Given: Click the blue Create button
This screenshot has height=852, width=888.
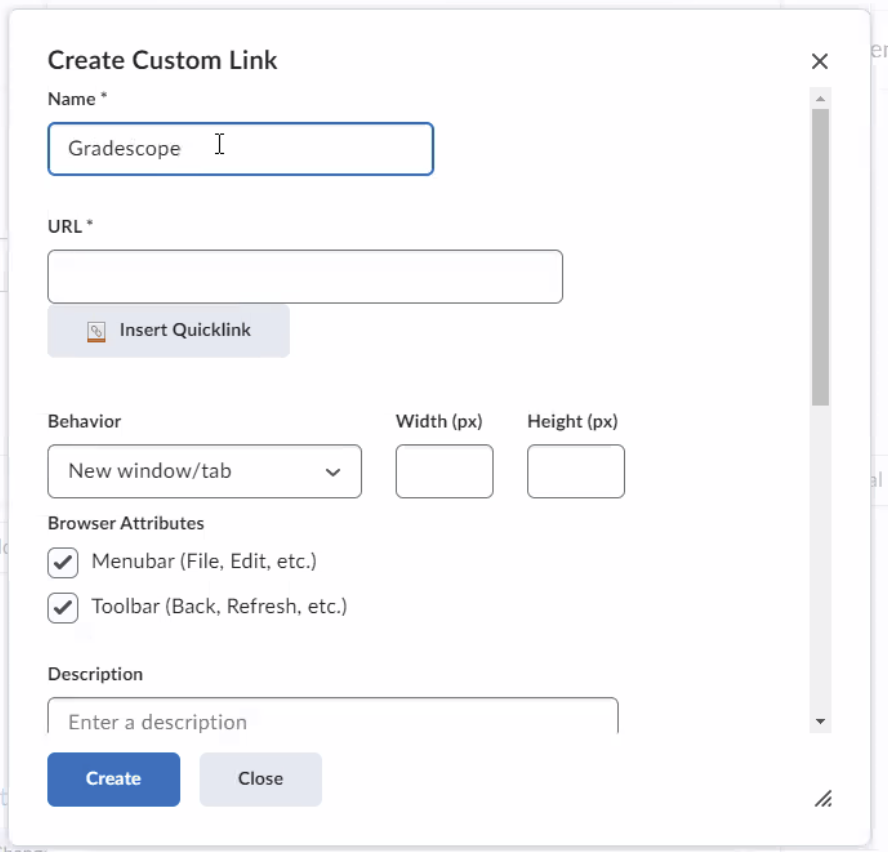Looking at the screenshot, I should [x=114, y=779].
